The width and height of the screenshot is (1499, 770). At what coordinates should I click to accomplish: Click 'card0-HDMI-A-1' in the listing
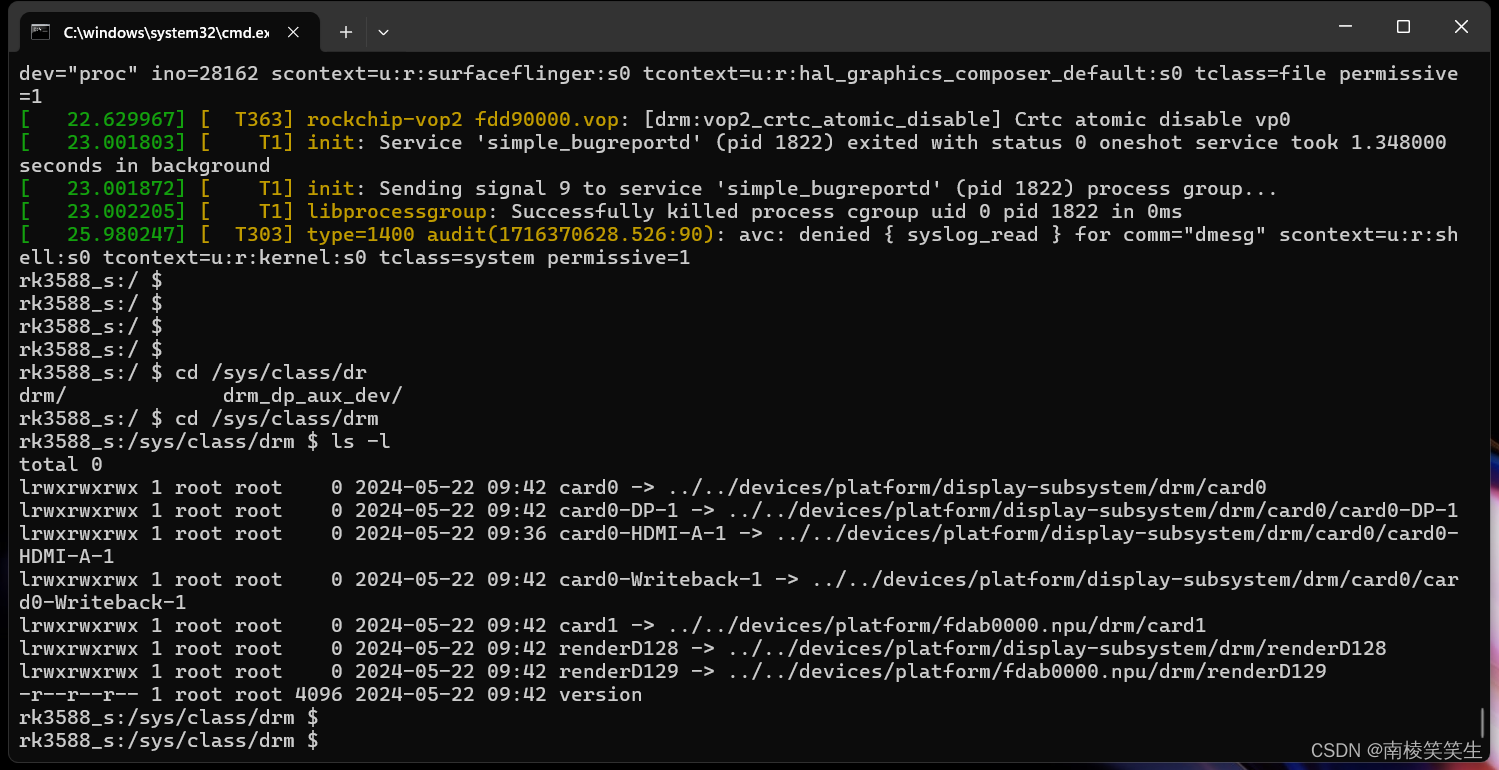pos(642,533)
